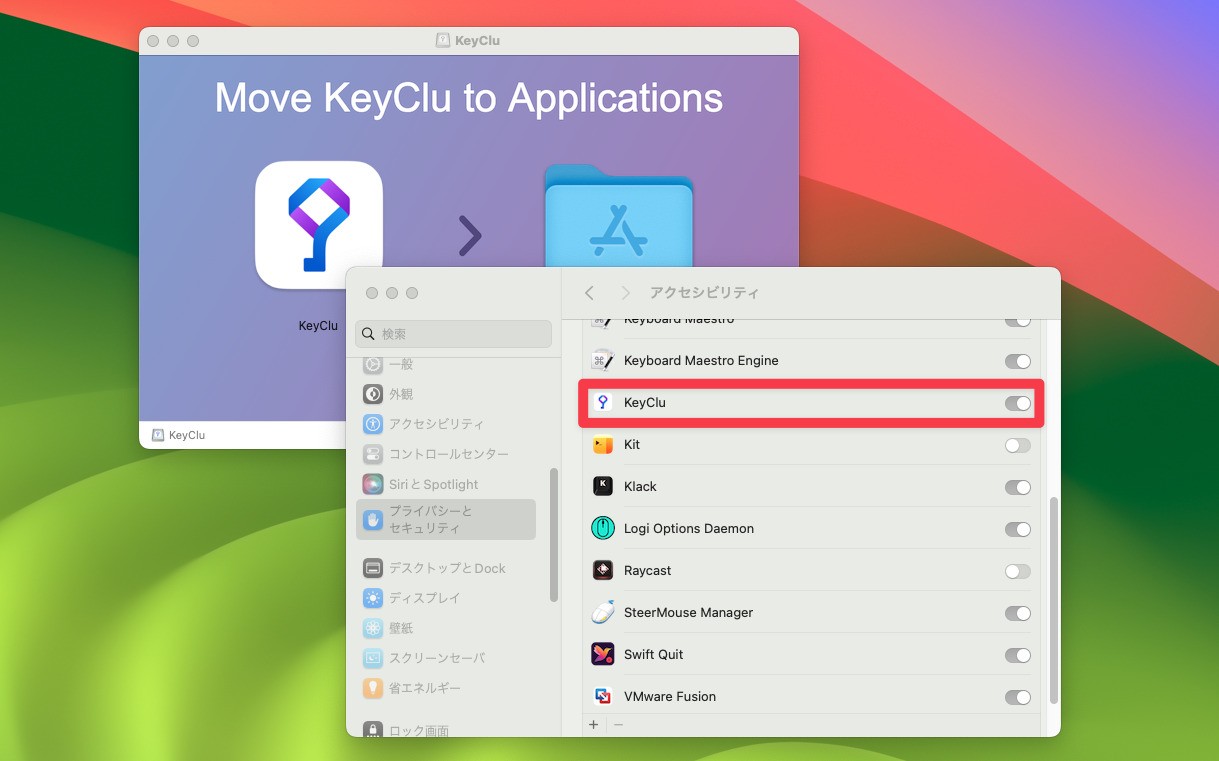1219x761 pixels.
Task: Click the Klack app icon
Action: click(x=602, y=487)
